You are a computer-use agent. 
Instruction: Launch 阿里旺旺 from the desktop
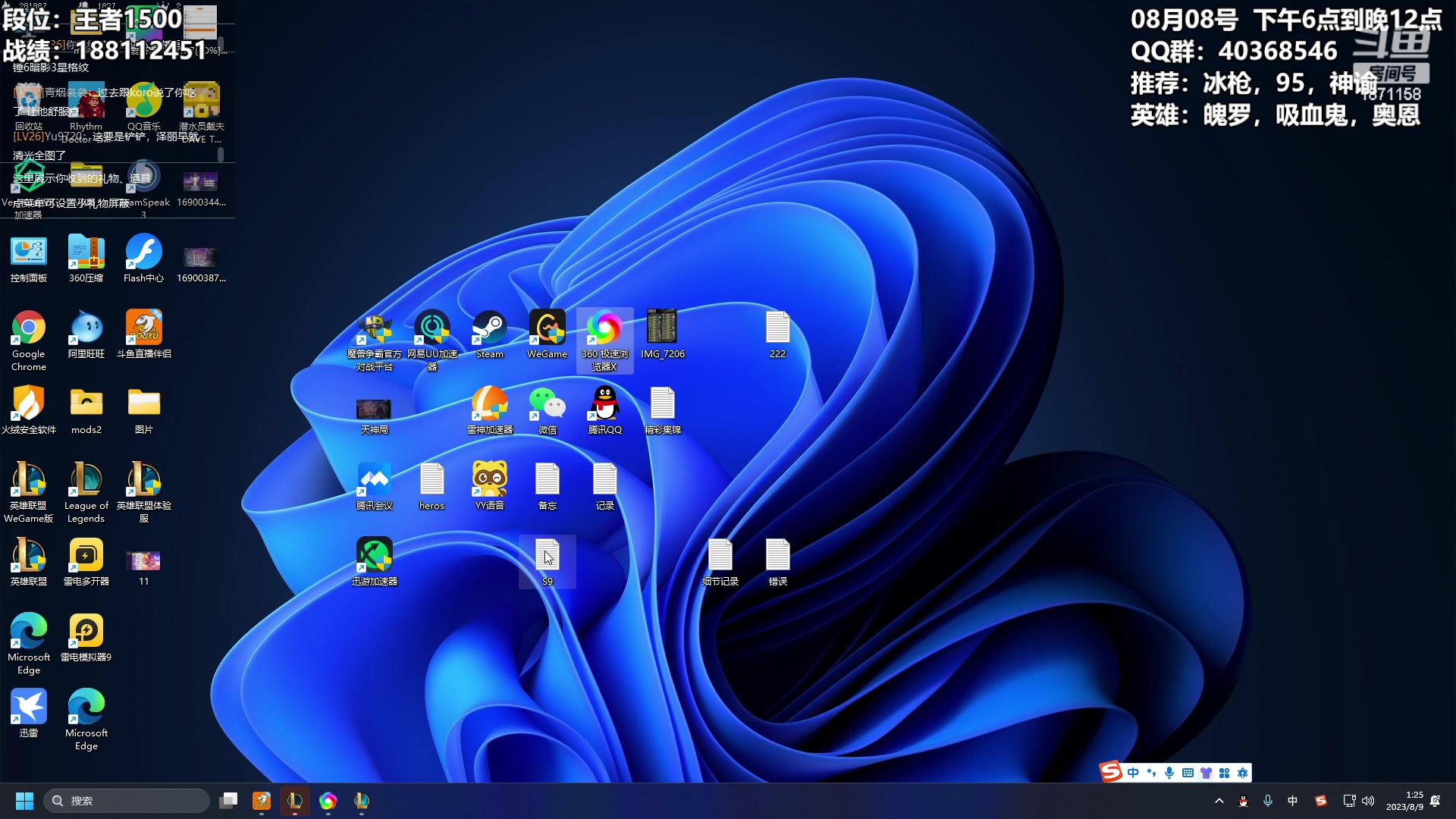coord(86,334)
